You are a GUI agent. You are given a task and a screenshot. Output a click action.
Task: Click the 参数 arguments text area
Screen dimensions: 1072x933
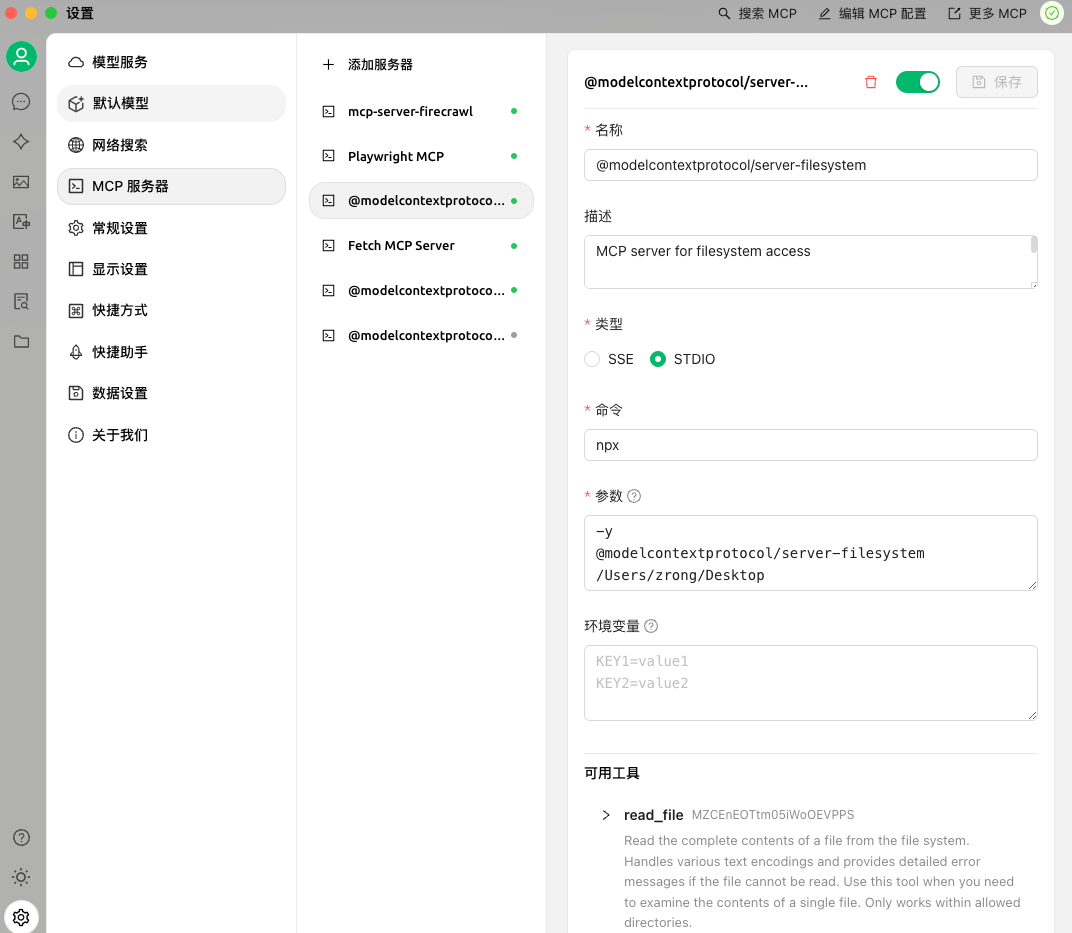click(811, 553)
